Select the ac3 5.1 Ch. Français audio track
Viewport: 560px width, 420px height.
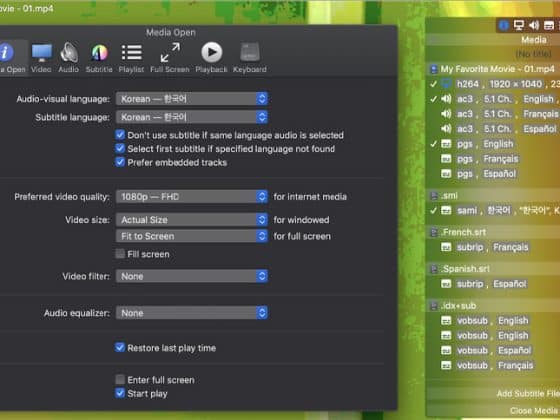(494, 114)
